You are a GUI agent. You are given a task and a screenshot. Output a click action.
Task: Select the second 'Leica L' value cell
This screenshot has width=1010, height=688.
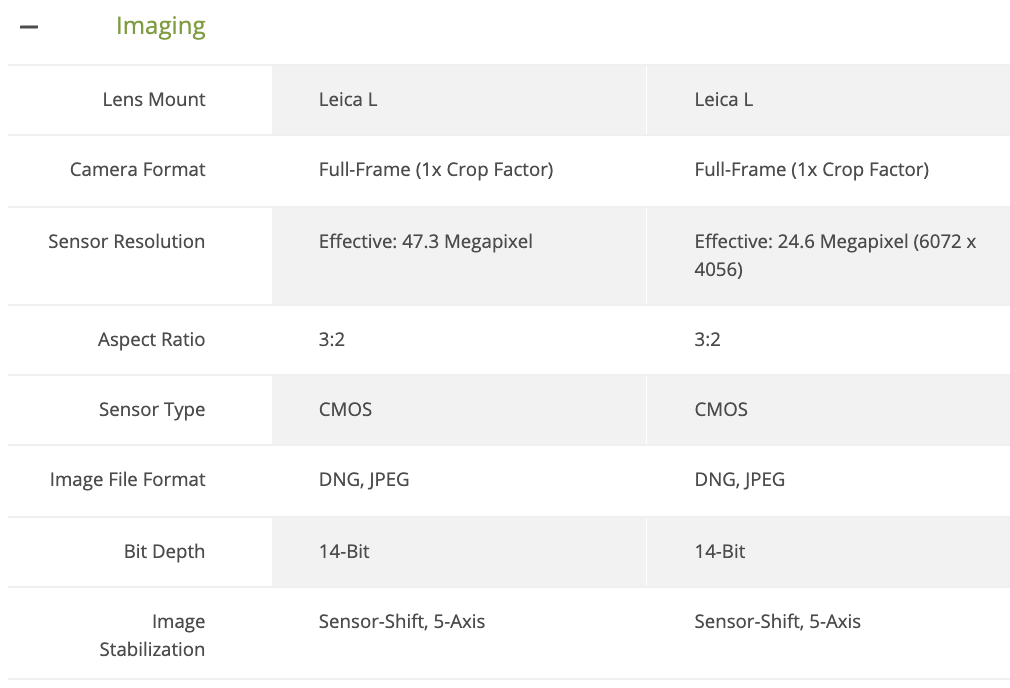tap(724, 99)
